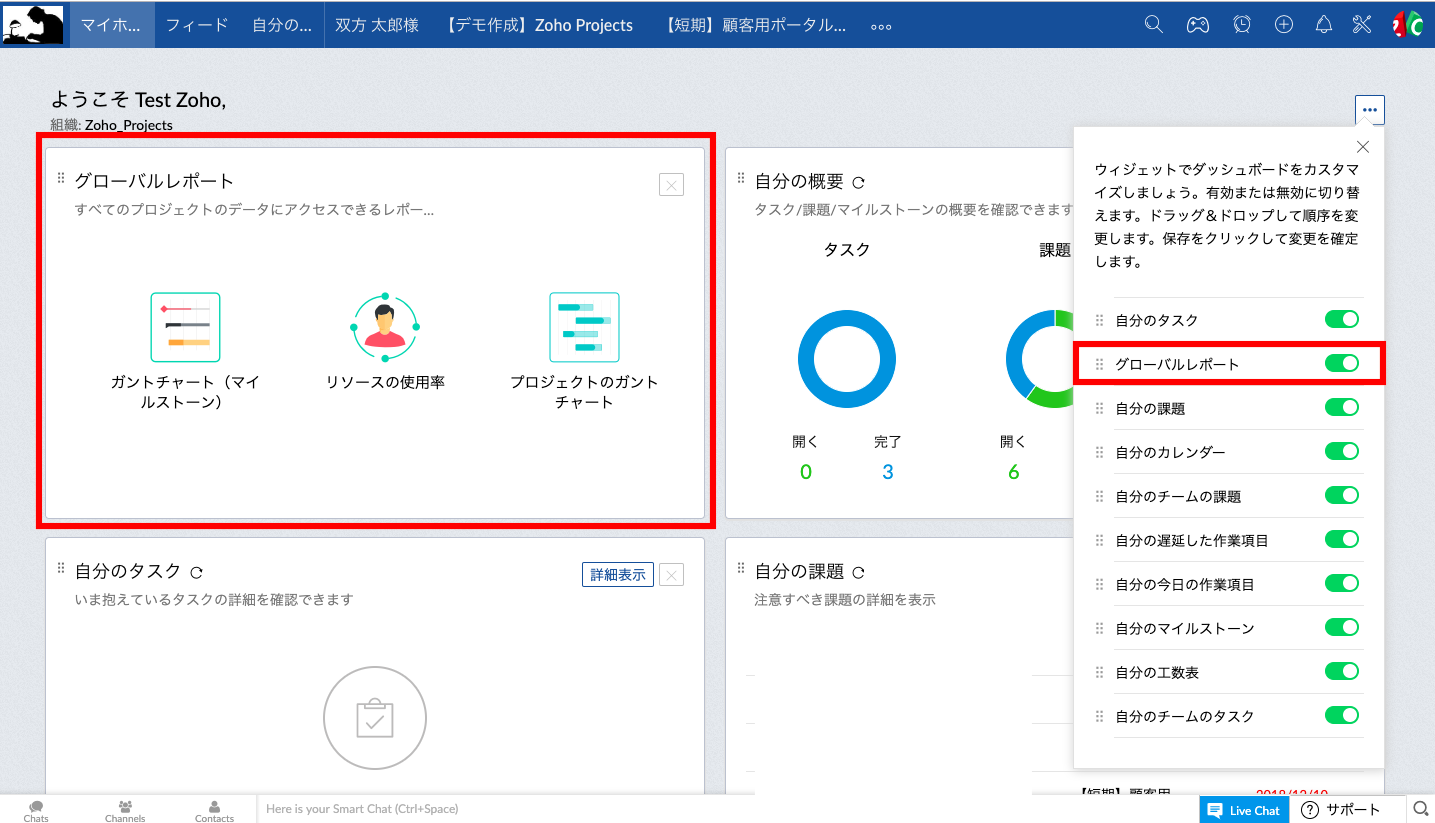Open ガントチャート（マイルストーン）report icon
The height and width of the screenshot is (823, 1435).
185,327
